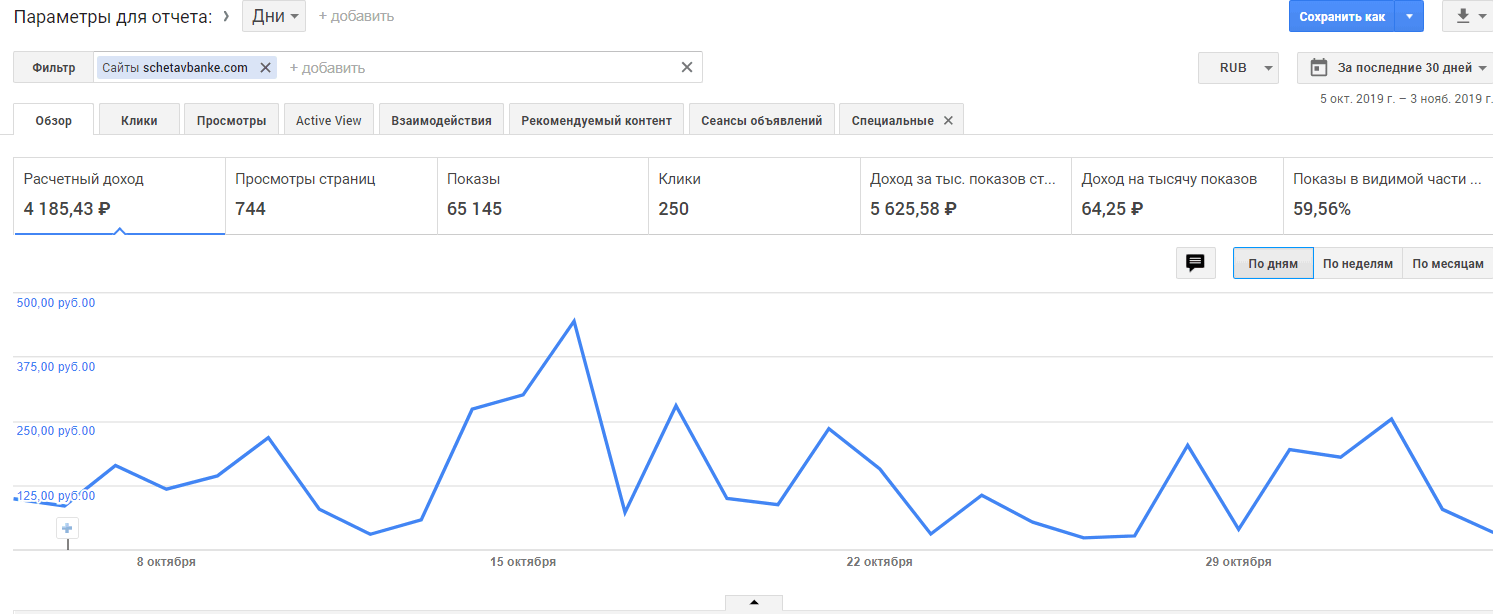Select the Показы metric card
The image size is (1493, 614).
(543, 195)
